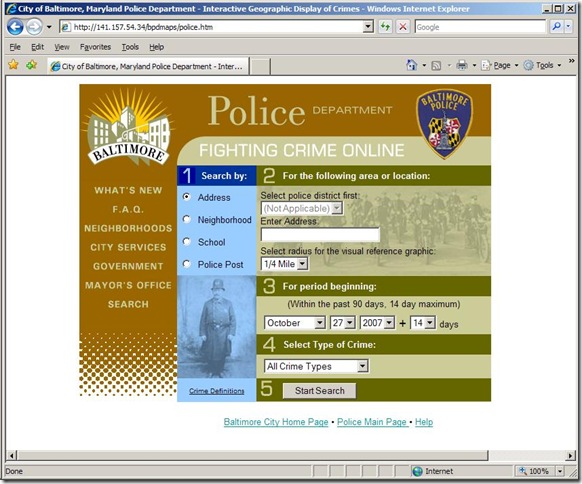The height and width of the screenshot is (484, 582).
Task: Click the Print toolbar icon
Action: click(x=462, y=66)
